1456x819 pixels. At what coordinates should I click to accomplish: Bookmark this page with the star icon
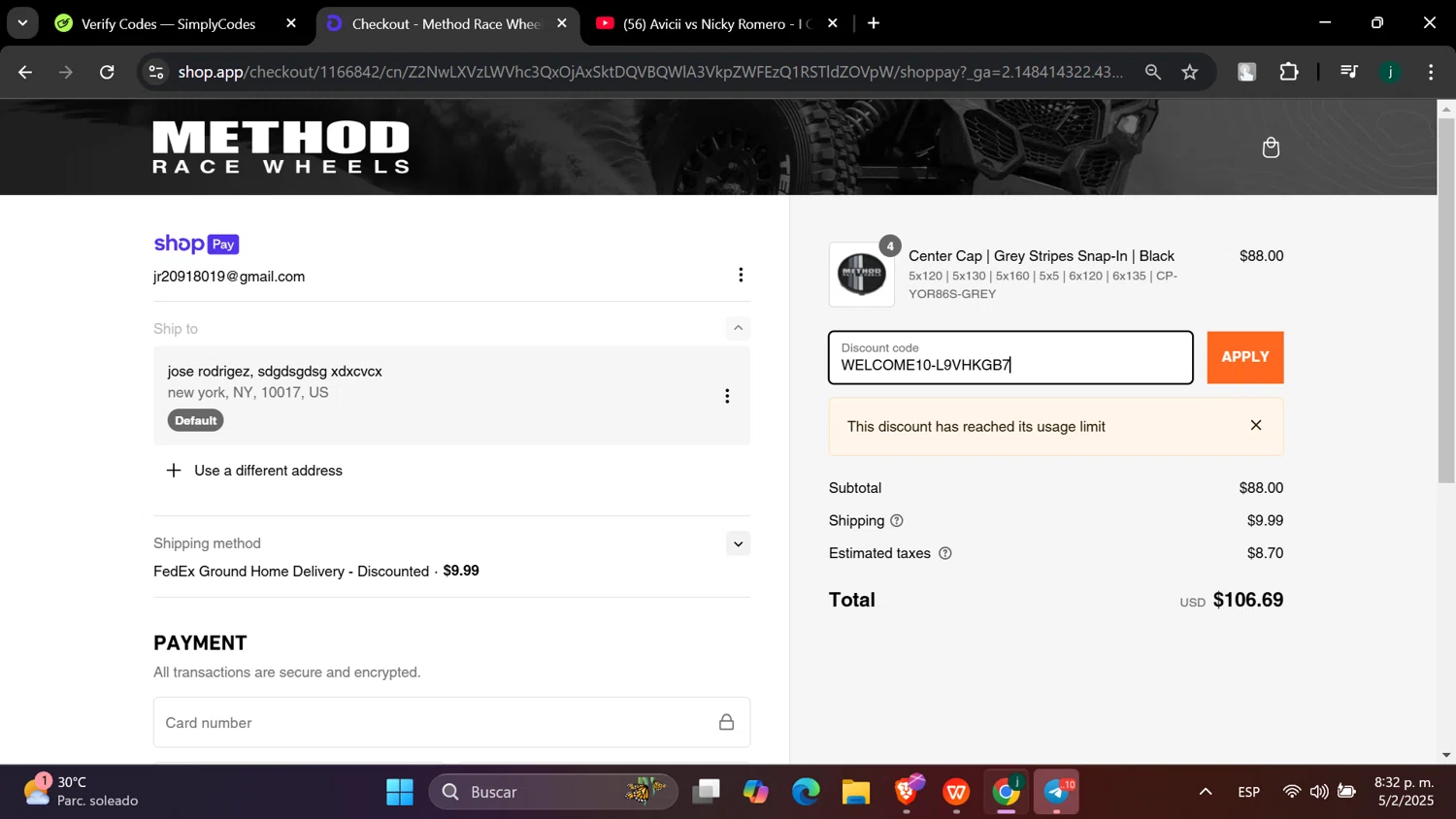pyautogui.click(x=1190, y=72)
